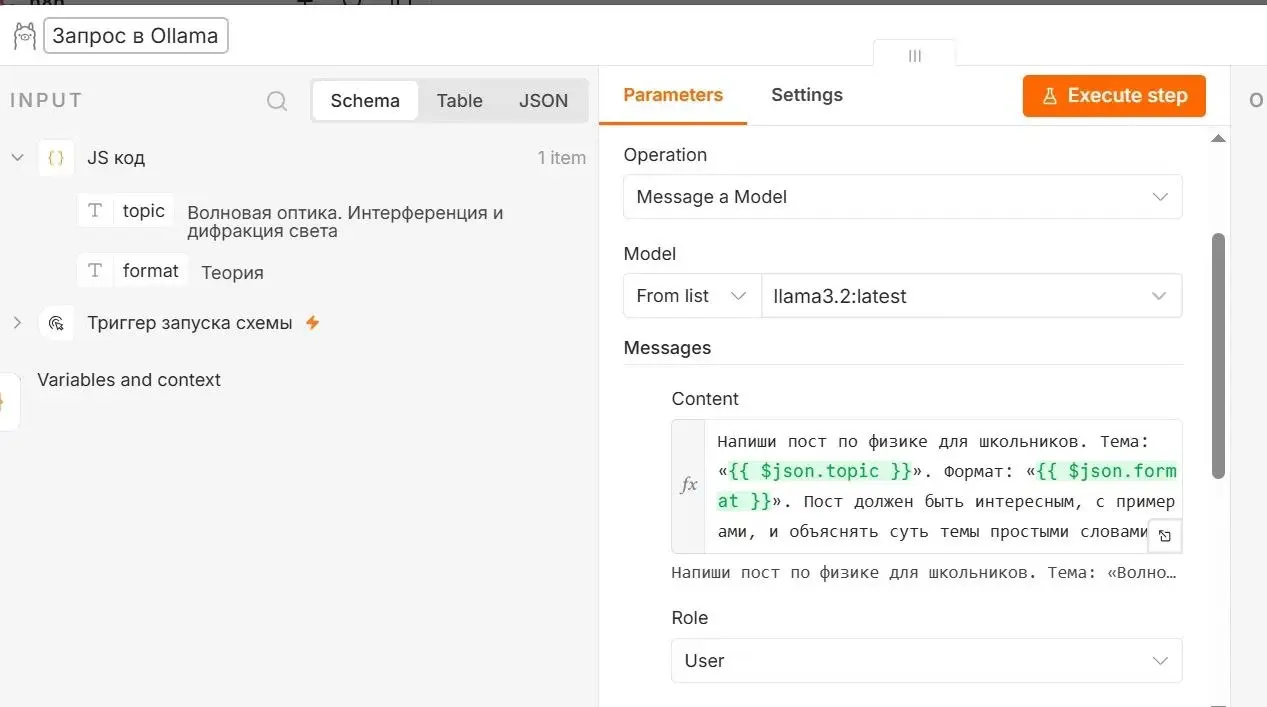The width and height of the screenshot is (1267, 707).
Task: Collapse the JS код input node
Action: point(17,158)
